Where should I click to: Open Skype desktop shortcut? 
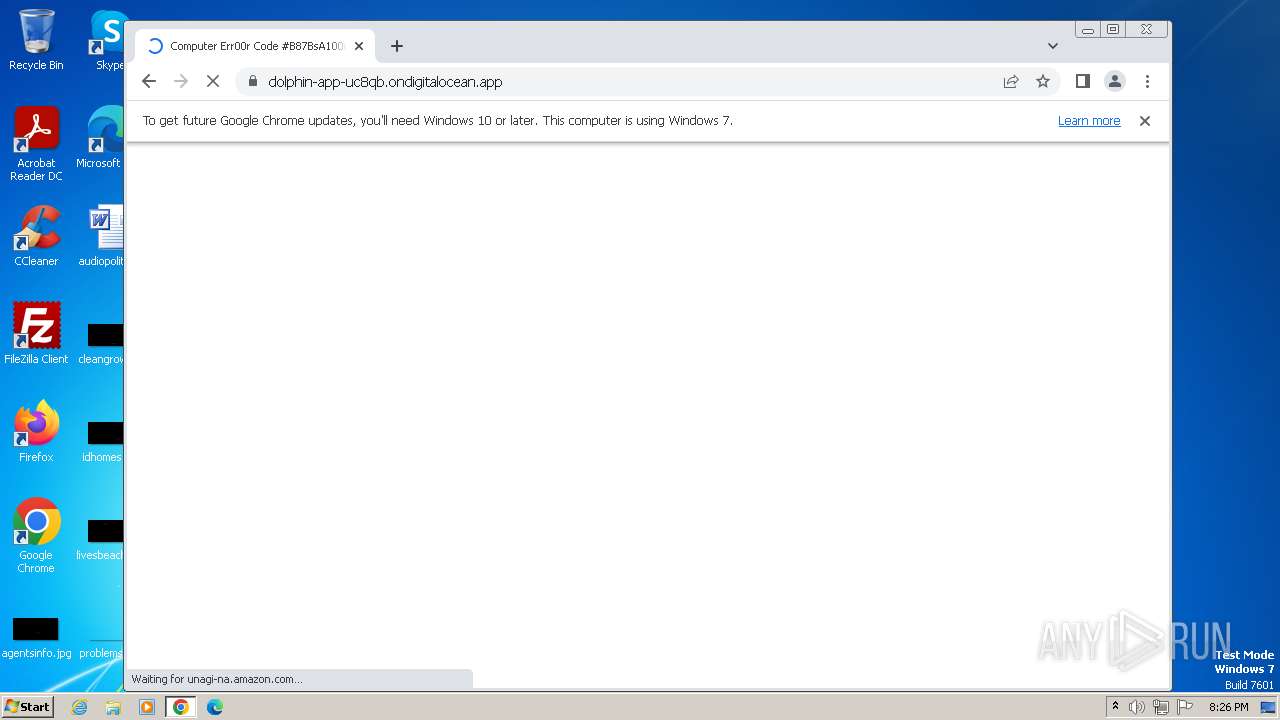(x=108, y=40)
